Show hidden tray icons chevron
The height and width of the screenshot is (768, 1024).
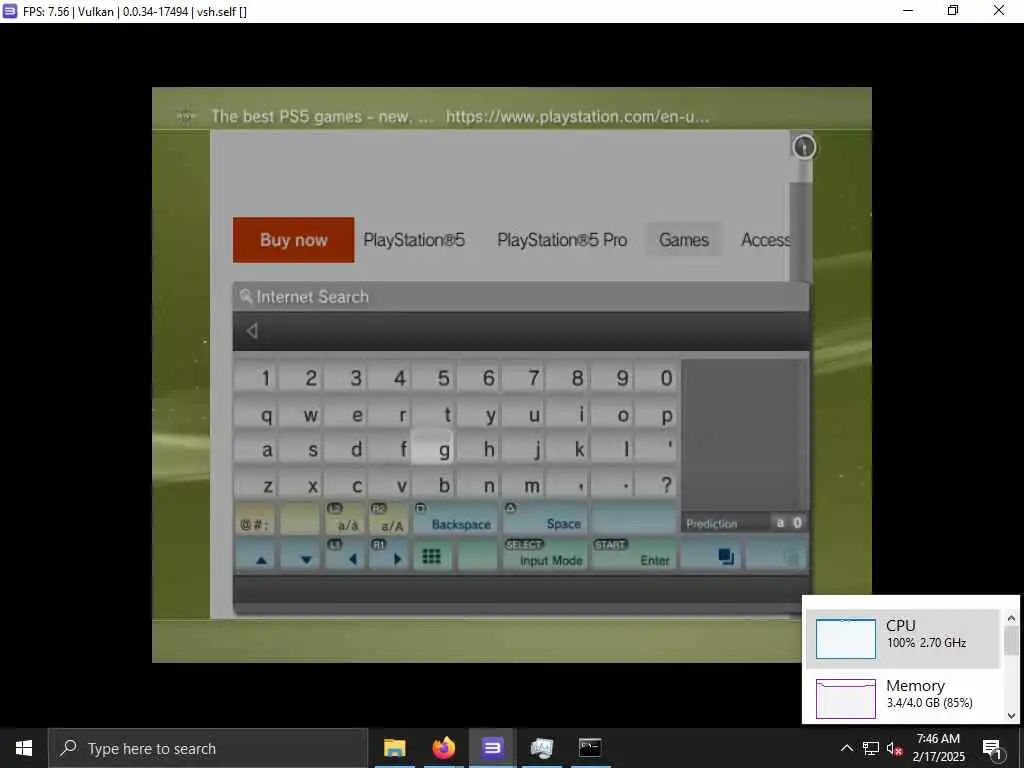846,748
